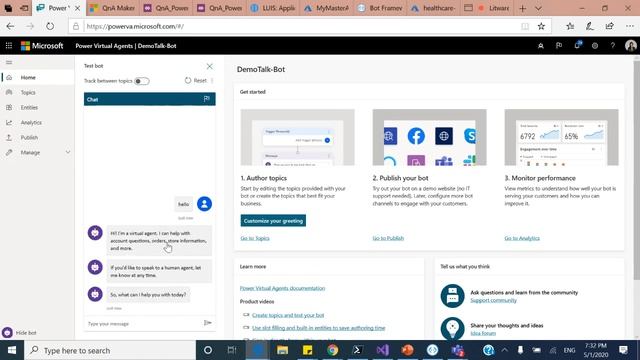Image resolution: width=640 pixels, height=360 pixels.
Task: Follow the Go to Analytics link
Action: [x=522, y=238]
